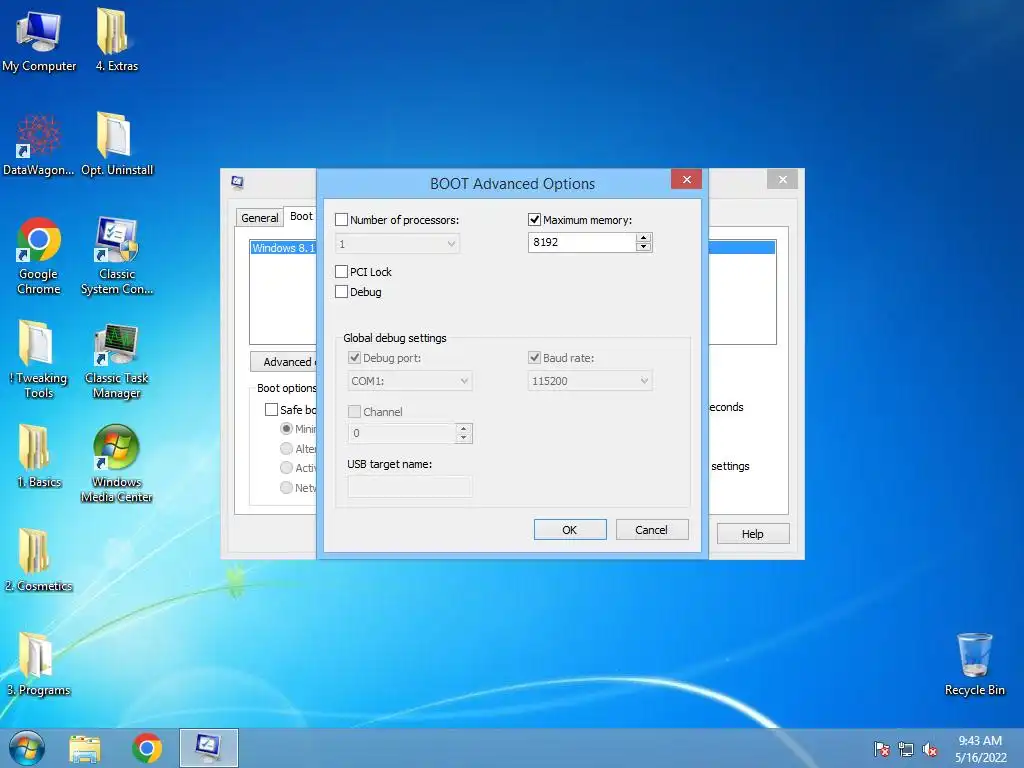
Task: Enable the PCI Lock option
Action: coord(342,272)
